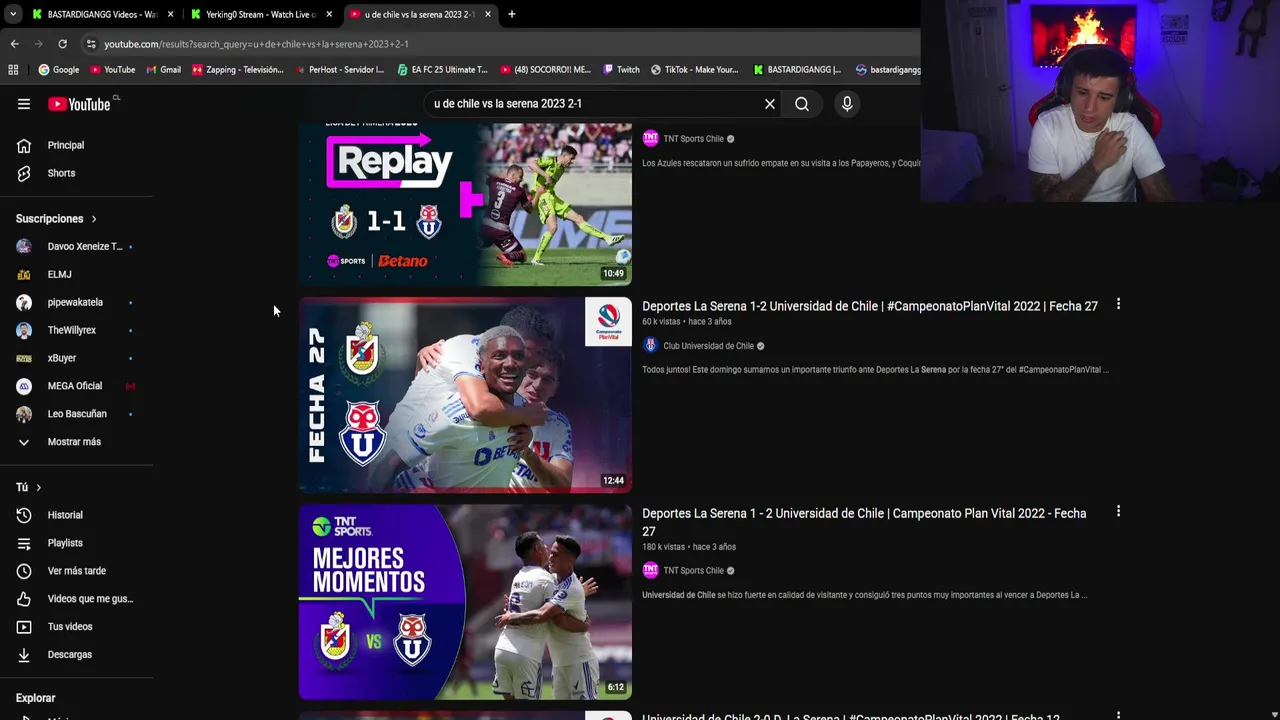Screen dimensions: 1280x720
Task: Visit Club Universidad de Chile channel
Action: (708, 346)
